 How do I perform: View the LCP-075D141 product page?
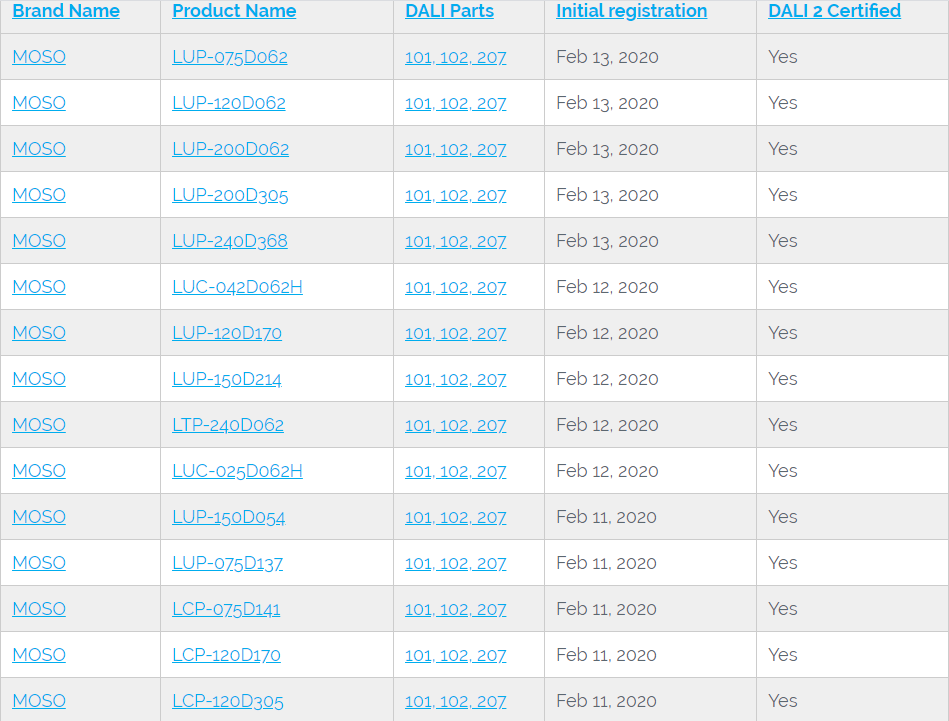coord(226,609)
